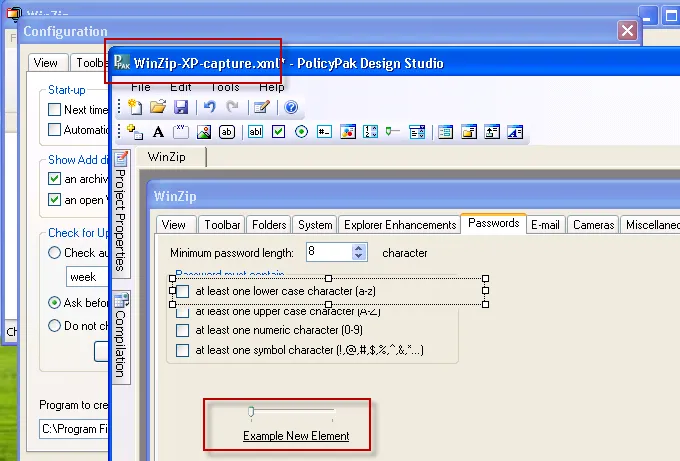The width and height of the screenshot is (680, 461).
Task: Toggle Automatic checkbox in Configuration window
Action: pos(54,129)
